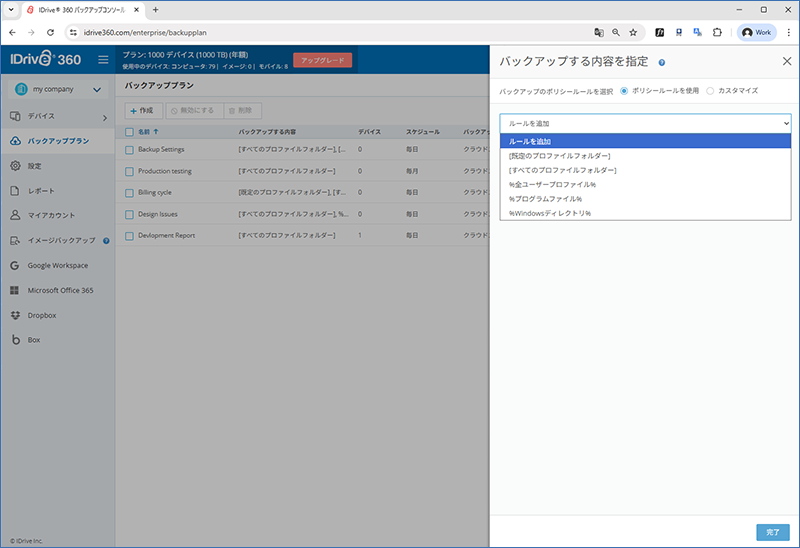Close the backup content panel with X
The image size is (800, 548).
pos(786,61)
